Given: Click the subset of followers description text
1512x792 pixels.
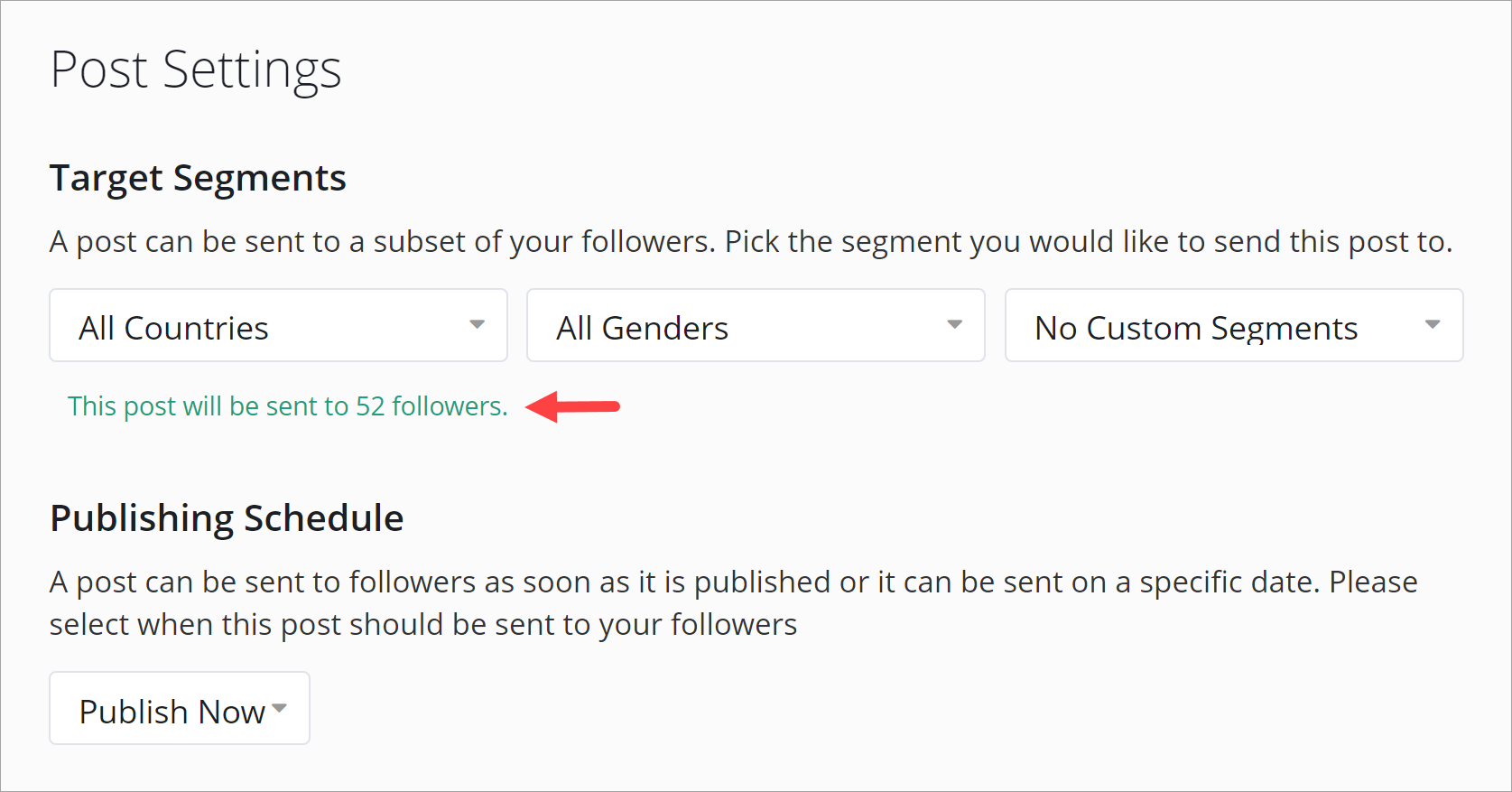Looking at the screenshot, I should coord(750,242).
